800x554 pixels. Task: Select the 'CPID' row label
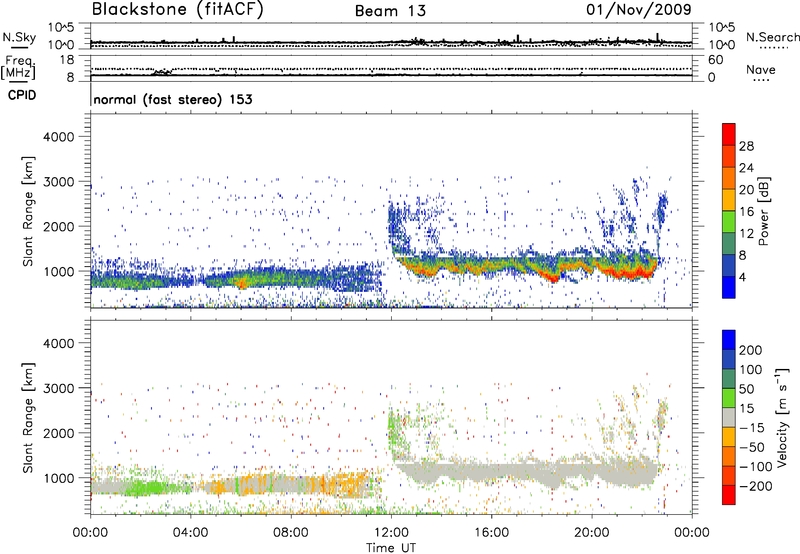[x=22, y=95]
